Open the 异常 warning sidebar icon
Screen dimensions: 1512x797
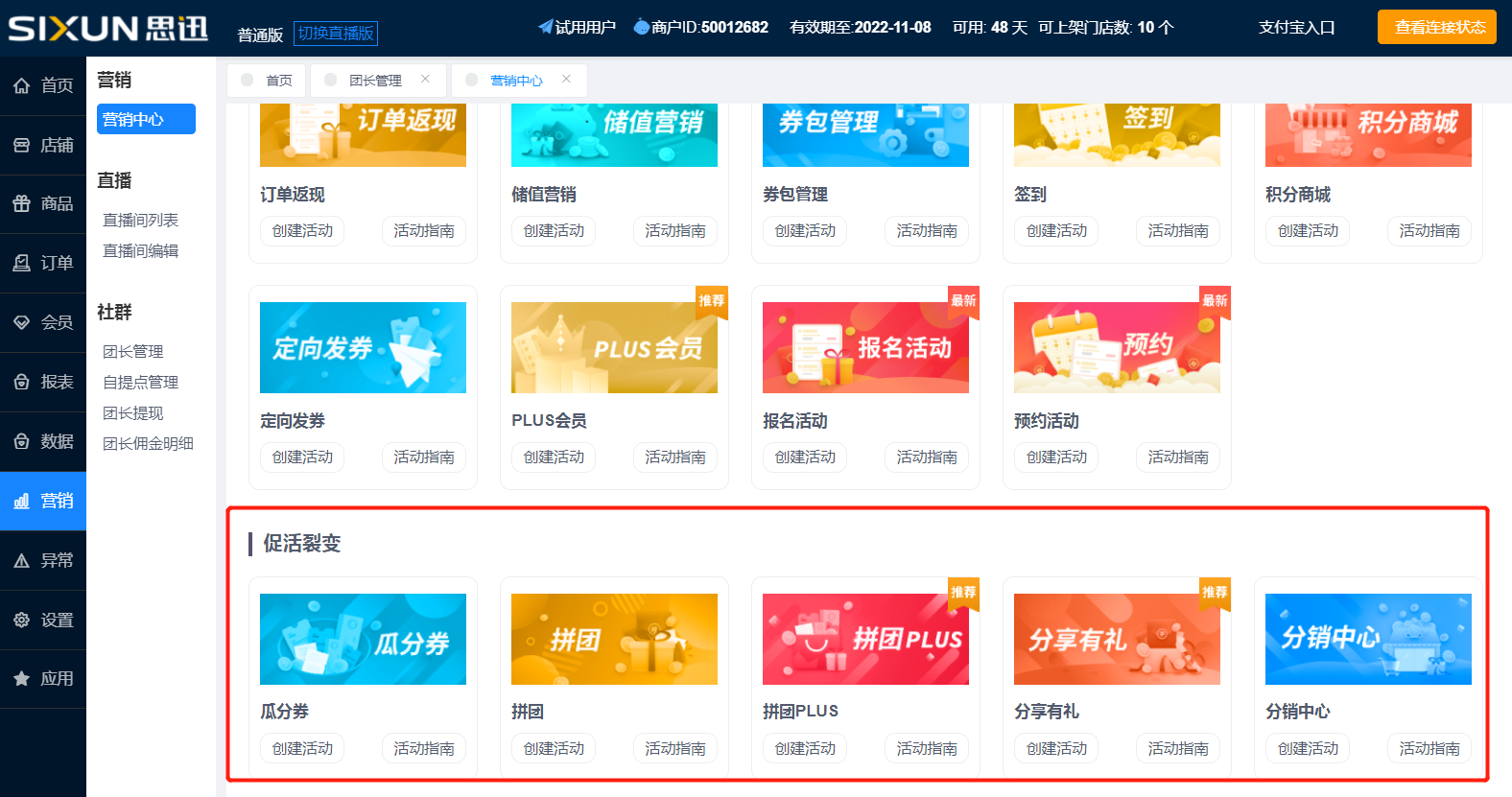coord(22,561)
